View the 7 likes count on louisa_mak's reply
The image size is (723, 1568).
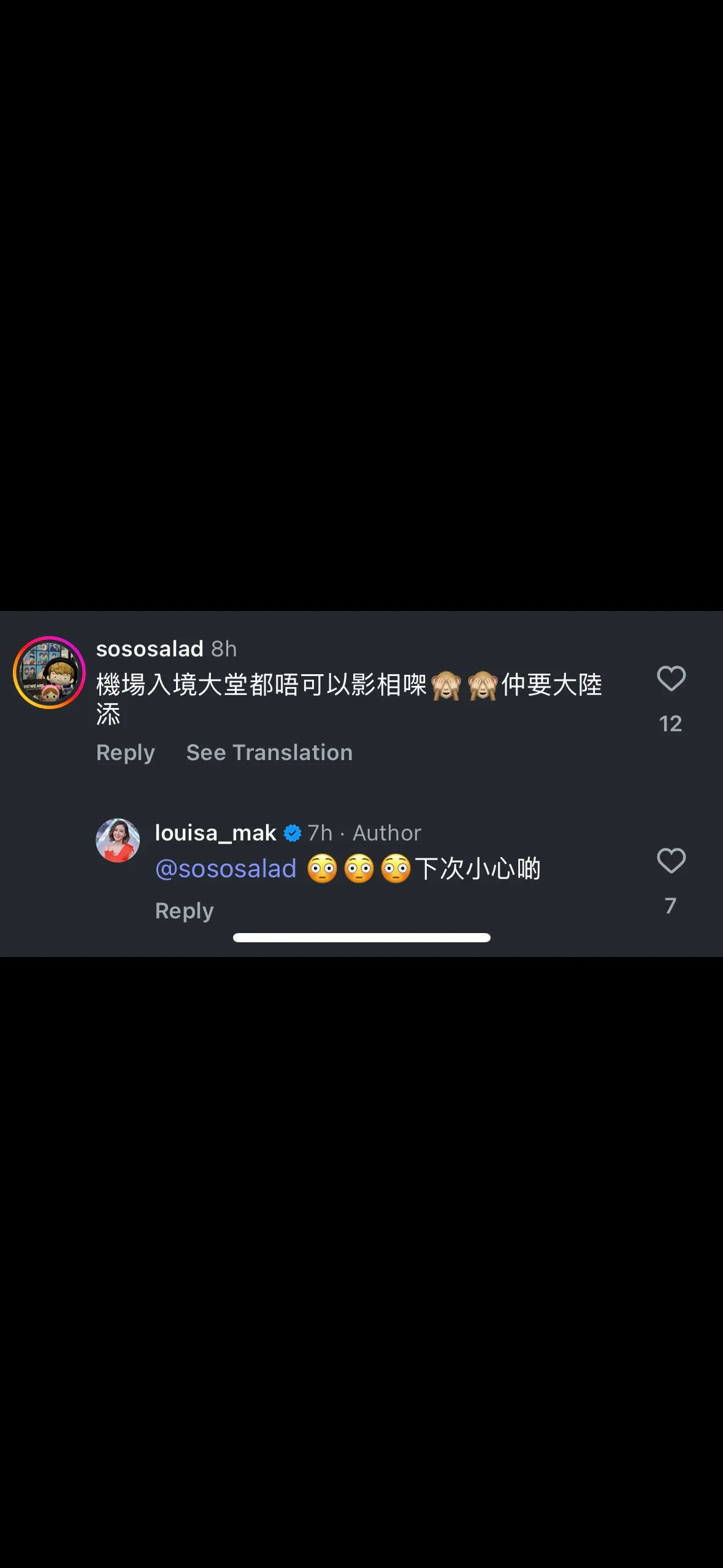(670, 905)
